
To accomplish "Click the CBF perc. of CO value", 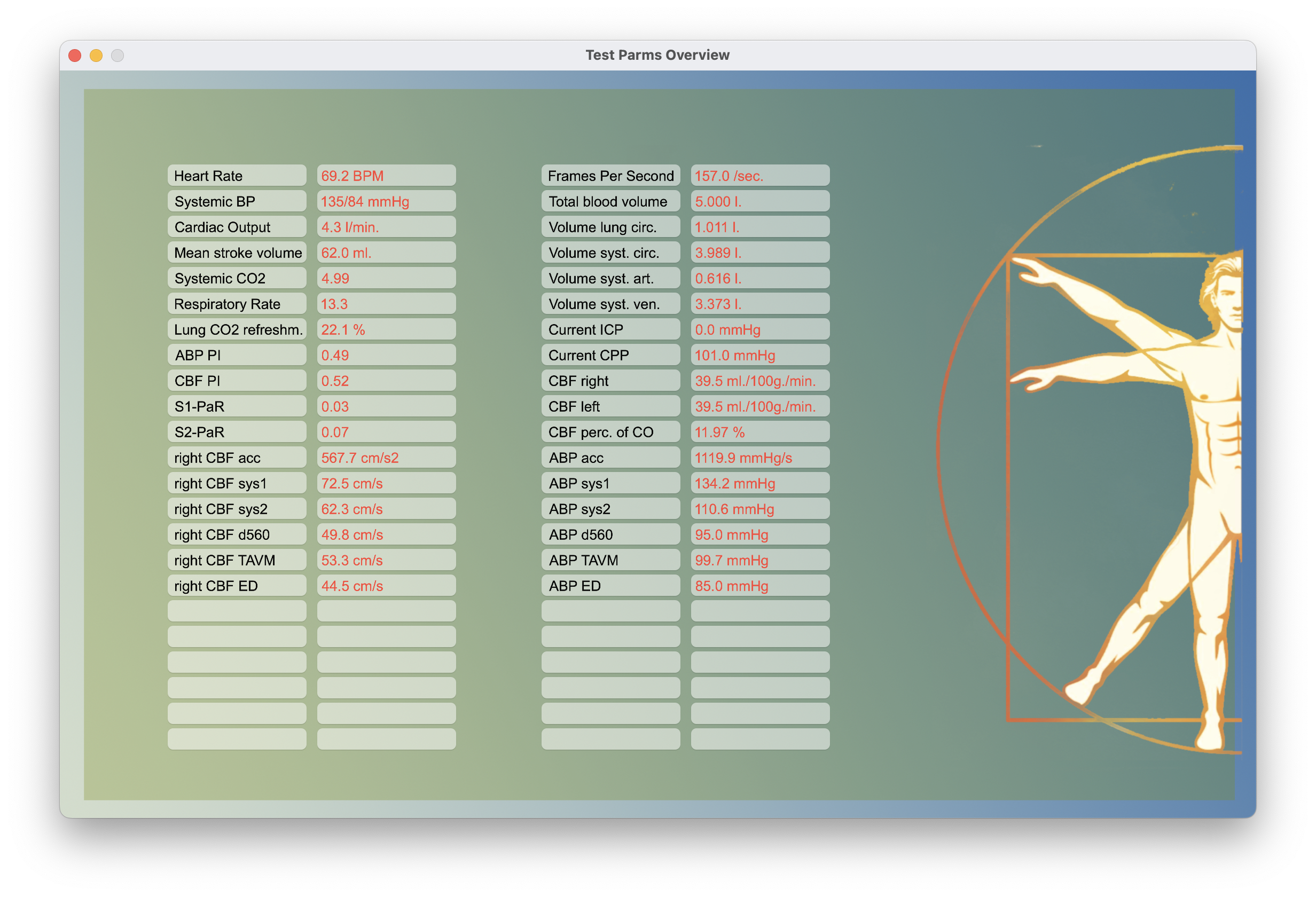I will click(x=760, y=432).
